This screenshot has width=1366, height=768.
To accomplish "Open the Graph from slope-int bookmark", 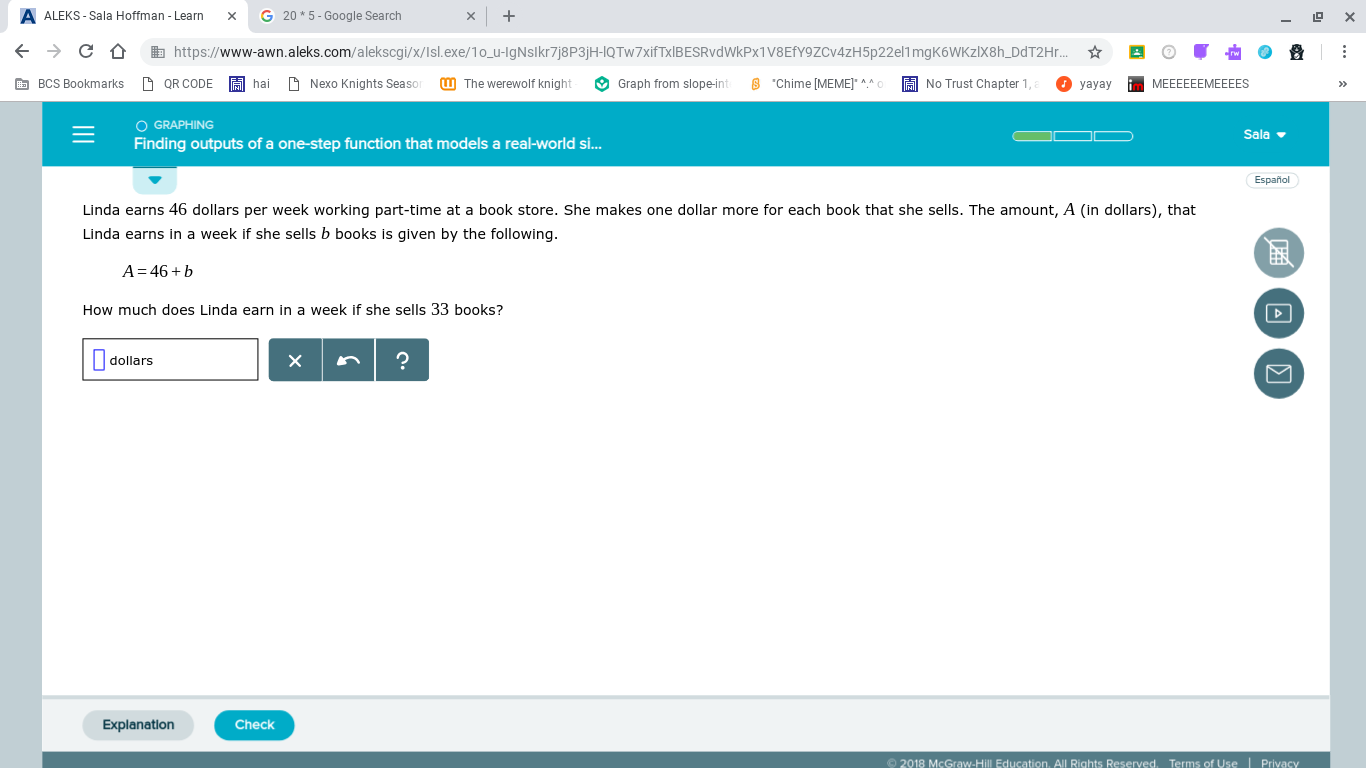I will [663, 84].
